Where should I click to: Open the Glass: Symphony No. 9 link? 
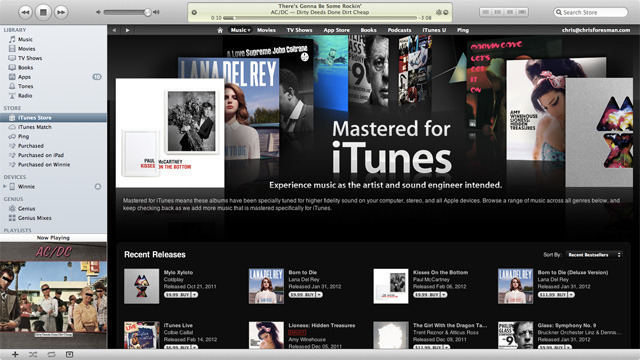[567, 325]
